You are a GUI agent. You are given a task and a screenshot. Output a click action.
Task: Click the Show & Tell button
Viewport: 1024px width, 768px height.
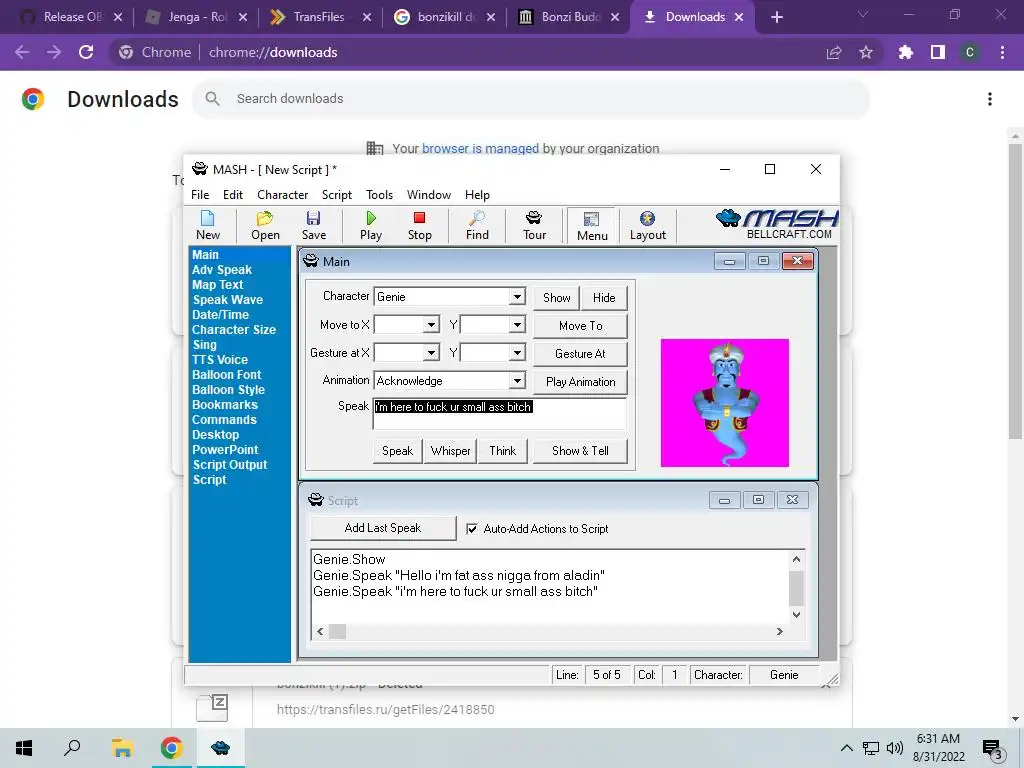[581, 451]
